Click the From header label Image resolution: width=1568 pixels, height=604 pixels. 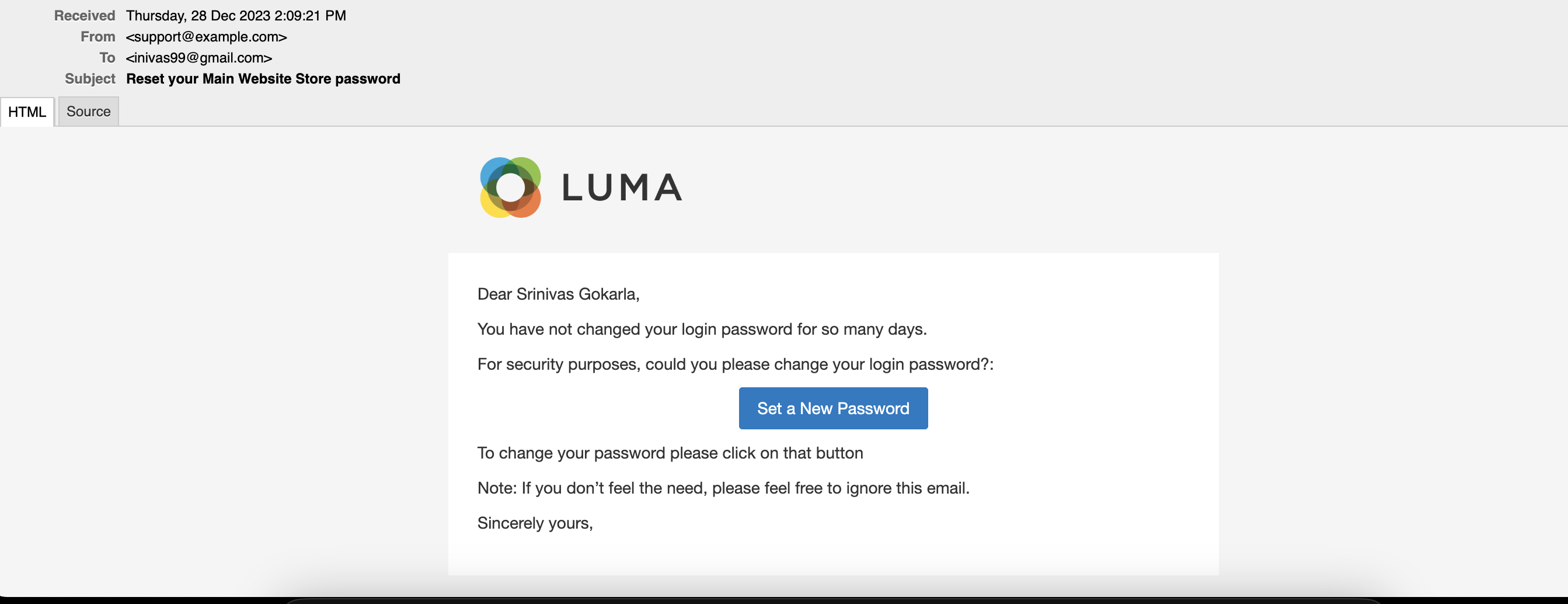coord(97,37)
